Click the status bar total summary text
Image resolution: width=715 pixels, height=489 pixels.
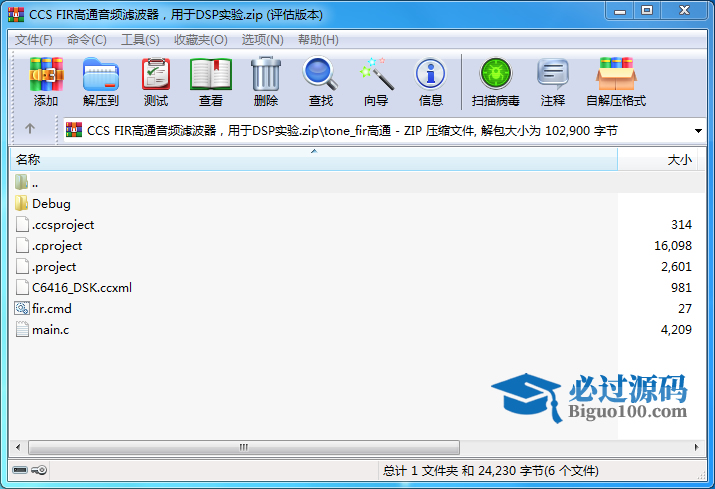pyautogui.click(x=491, y=470)
